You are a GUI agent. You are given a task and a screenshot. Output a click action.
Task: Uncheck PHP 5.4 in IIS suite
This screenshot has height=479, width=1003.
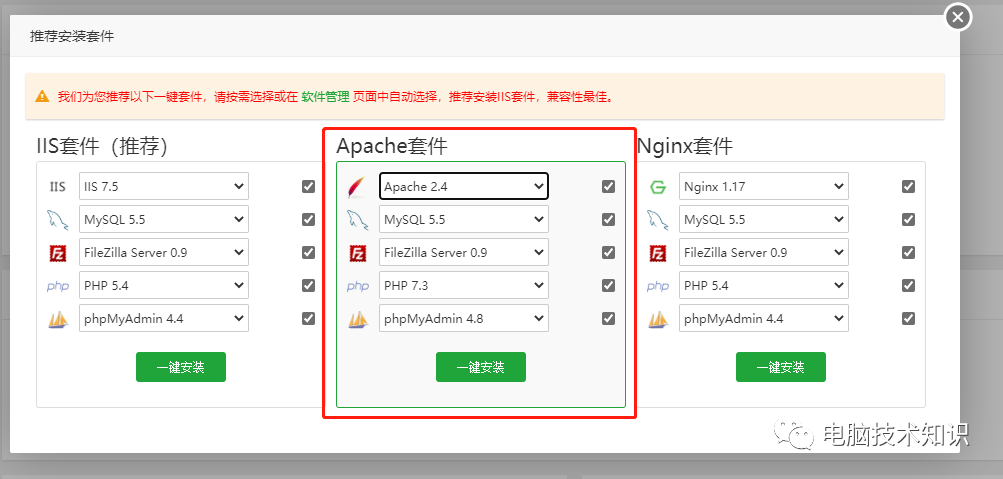point(308,285)
